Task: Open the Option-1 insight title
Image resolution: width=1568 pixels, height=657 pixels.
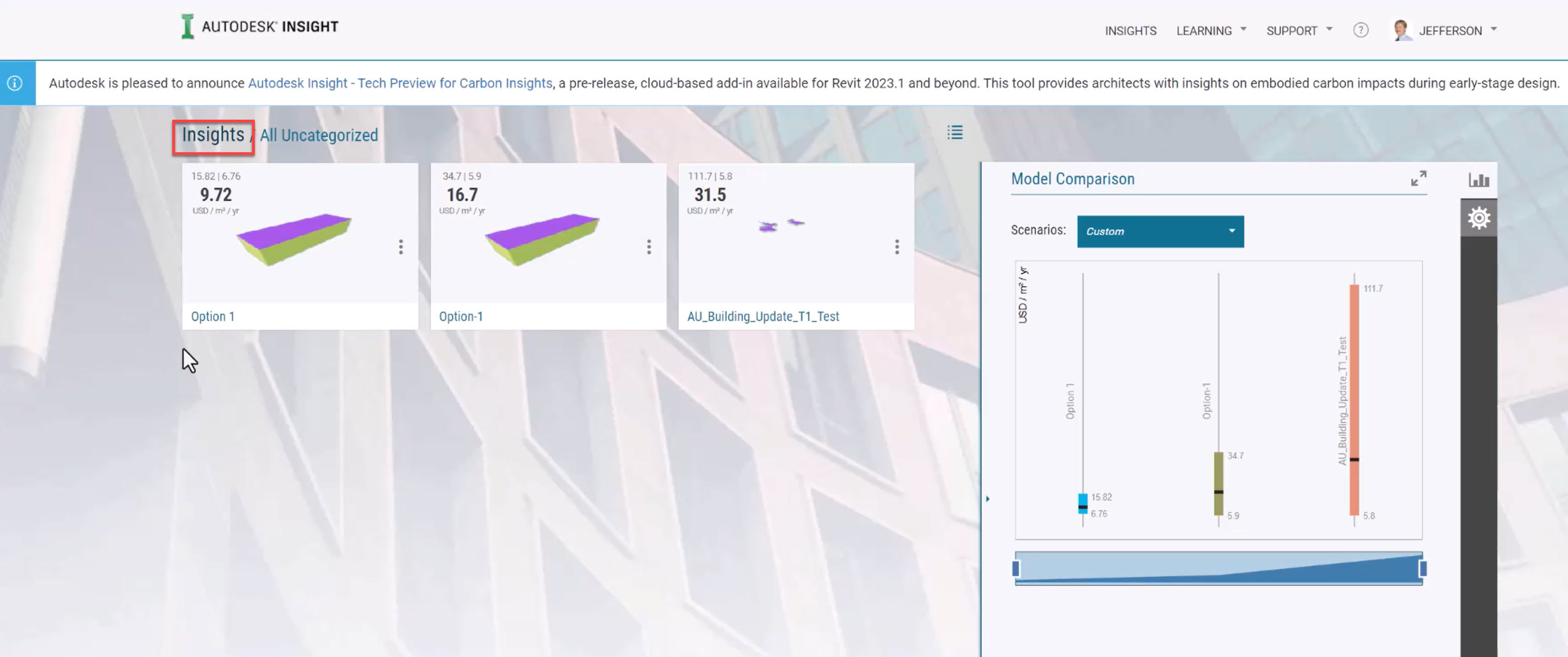Action: [x=461, y=316]
